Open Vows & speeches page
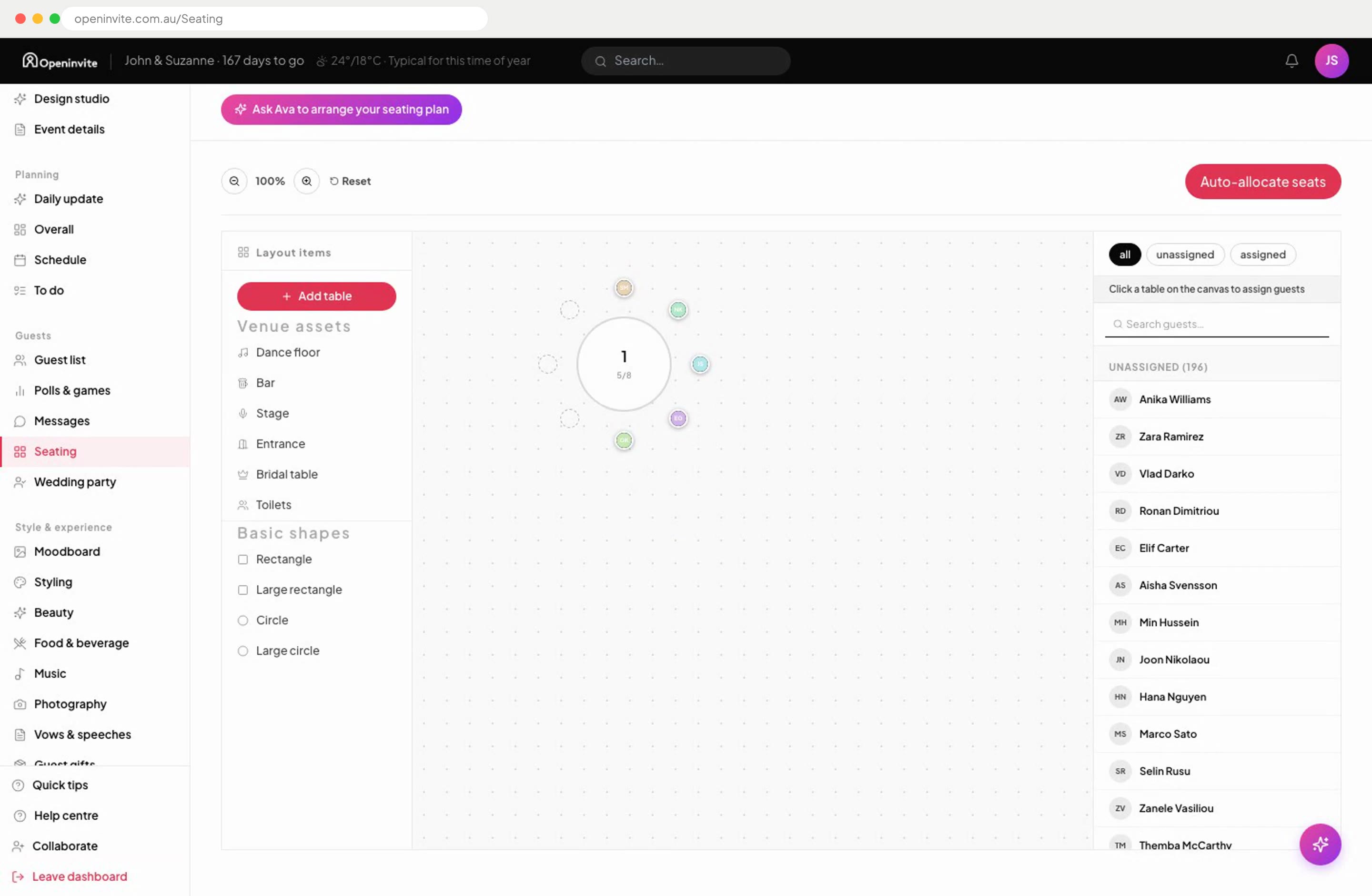 tap(95, 734)
